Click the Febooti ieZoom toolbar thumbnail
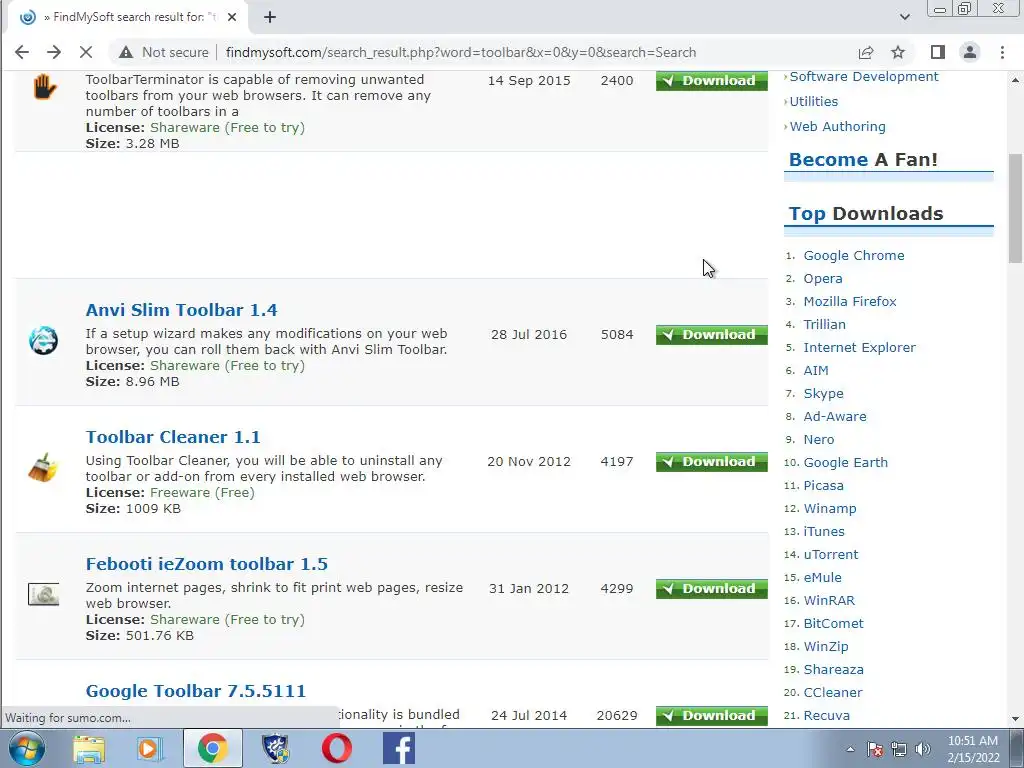Screen dimensions: 1024x768 click(x=43, y=594)
